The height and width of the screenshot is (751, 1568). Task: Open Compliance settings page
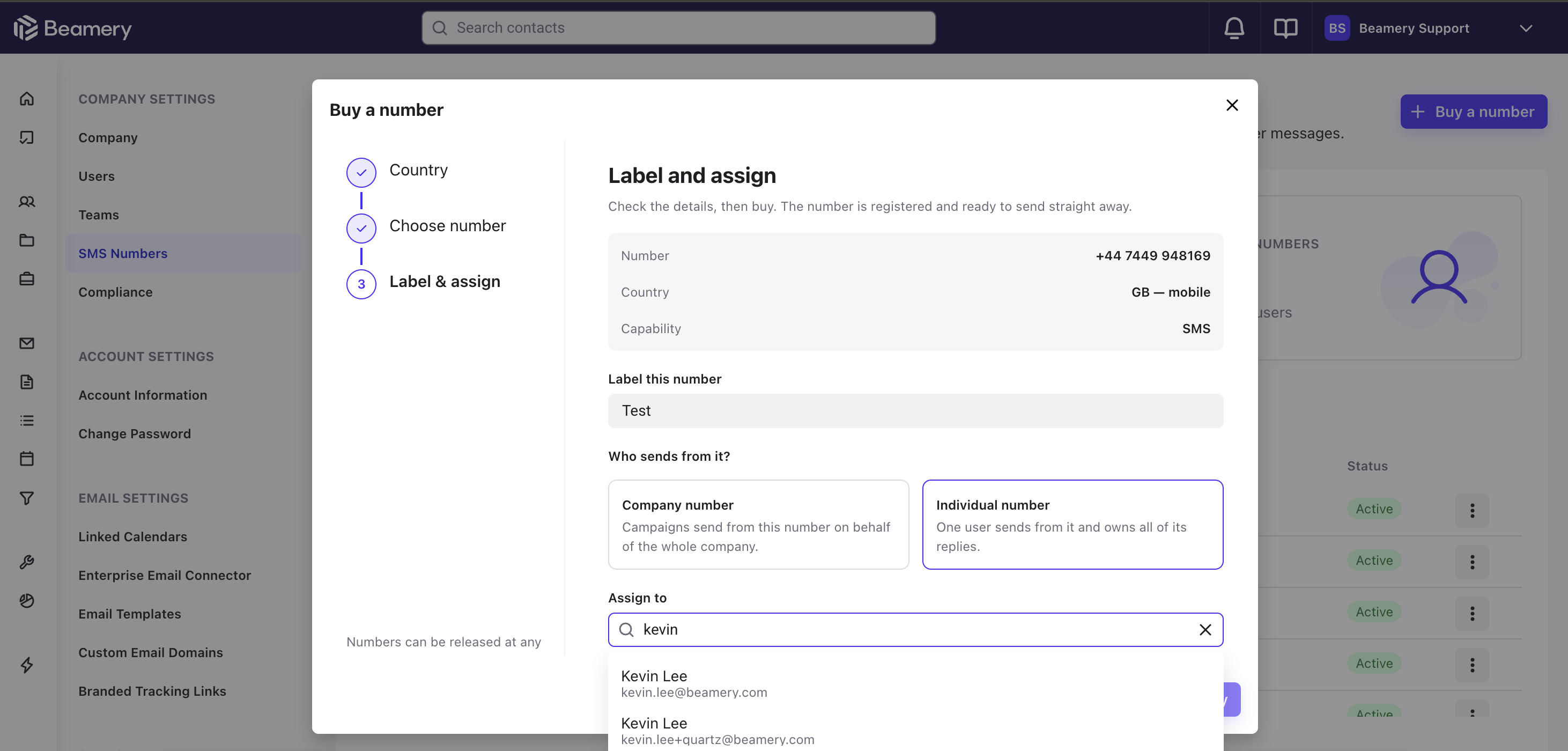click(x=116, y=292)
